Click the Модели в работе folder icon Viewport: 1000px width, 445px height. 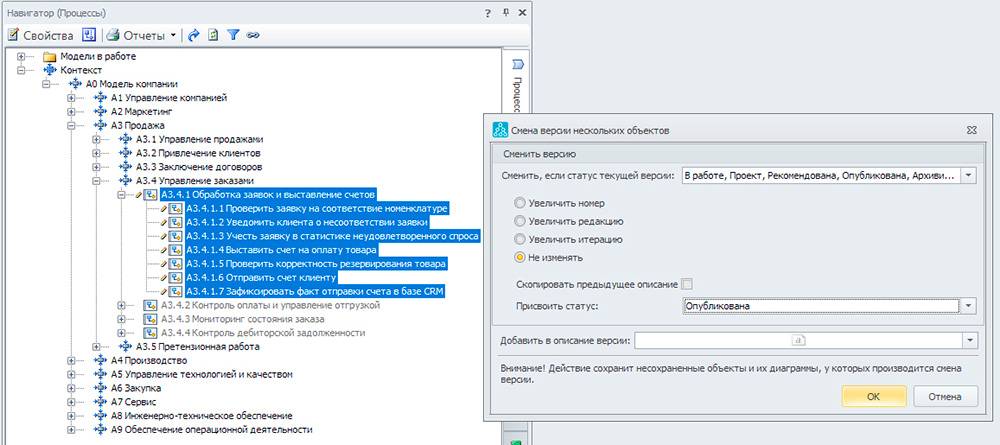pyautogui.click(x=50, y=57)
